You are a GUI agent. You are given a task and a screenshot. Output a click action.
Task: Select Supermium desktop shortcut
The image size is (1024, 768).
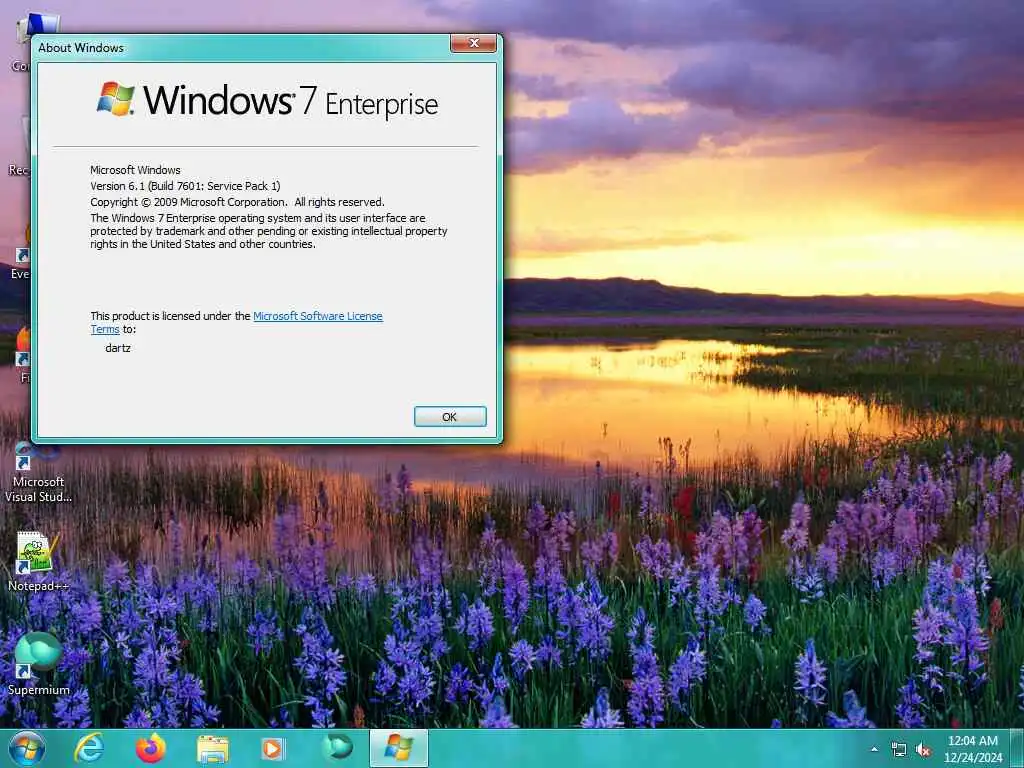(x=38, y=664)
